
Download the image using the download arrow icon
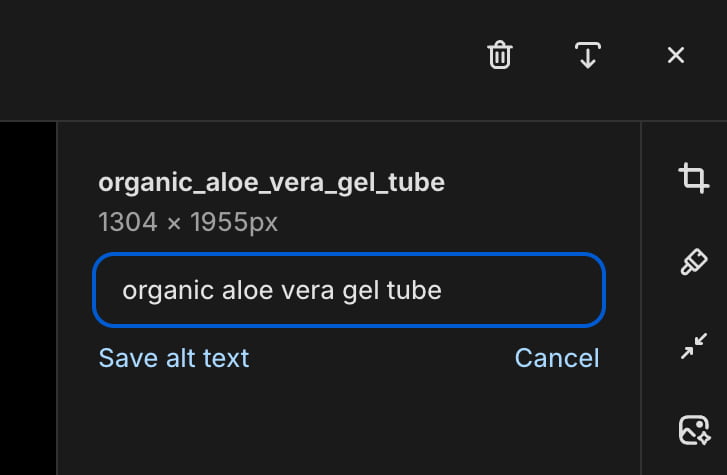[587, 55]
